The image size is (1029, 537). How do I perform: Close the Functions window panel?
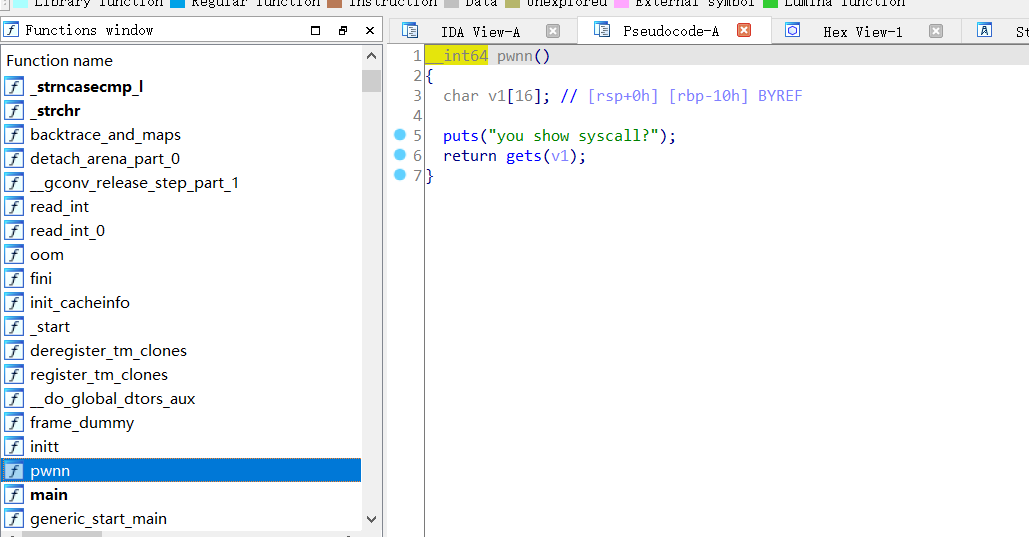click(x=370, y=30)
